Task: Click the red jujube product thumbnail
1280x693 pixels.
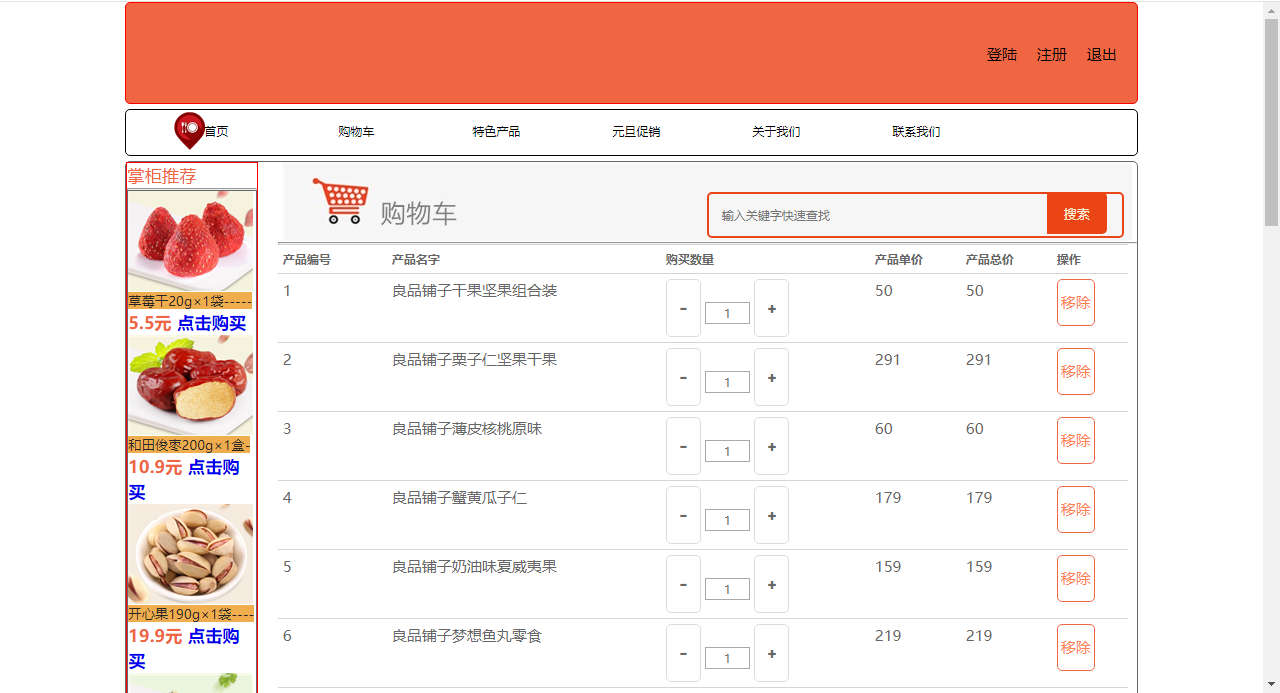Action: [x=191, y=386]
